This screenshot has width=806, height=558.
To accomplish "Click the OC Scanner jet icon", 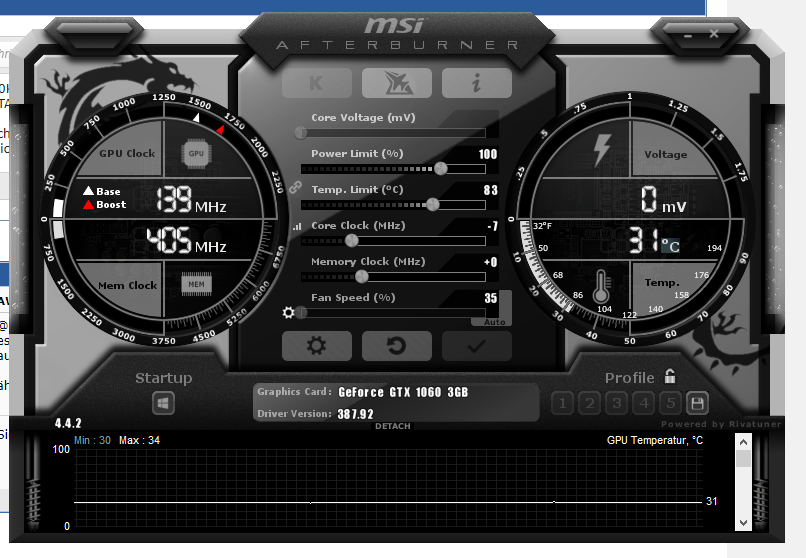I will click(396, 83).
